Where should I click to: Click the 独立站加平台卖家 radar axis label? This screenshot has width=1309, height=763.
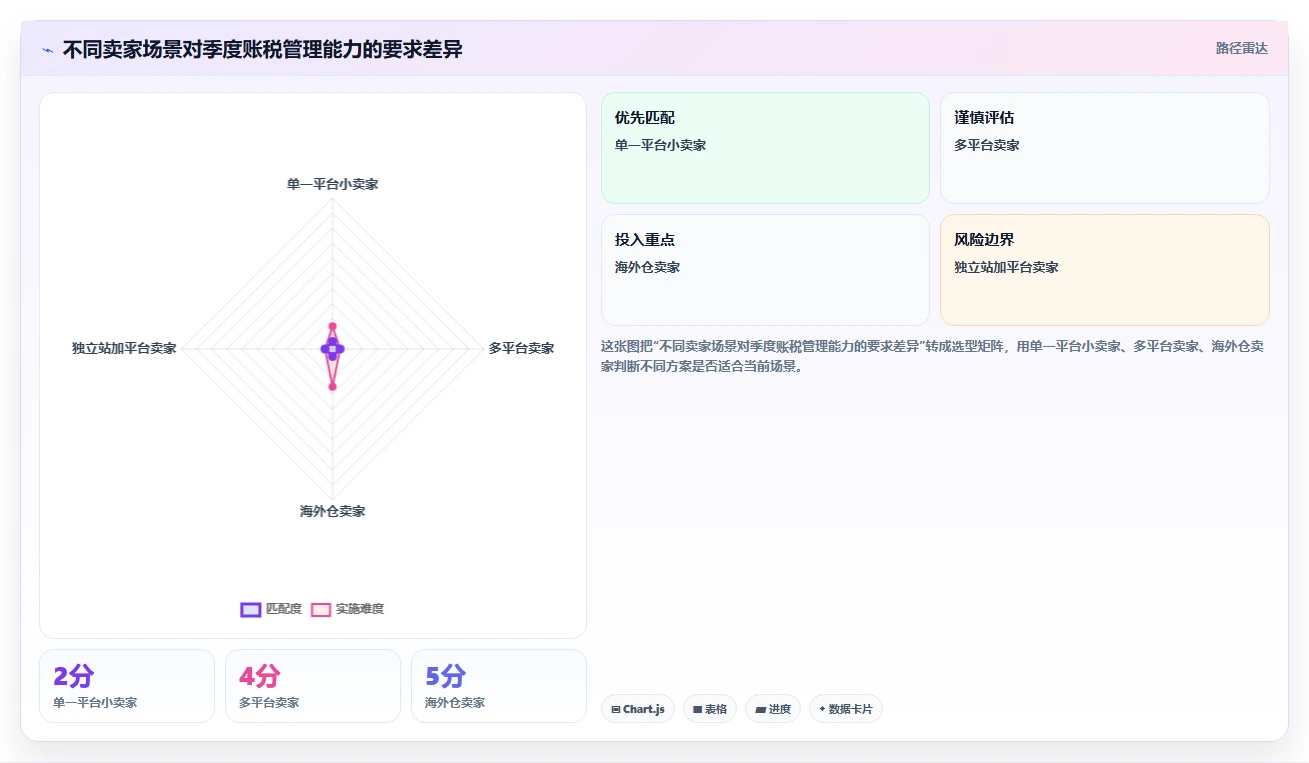tap(124, 348)
